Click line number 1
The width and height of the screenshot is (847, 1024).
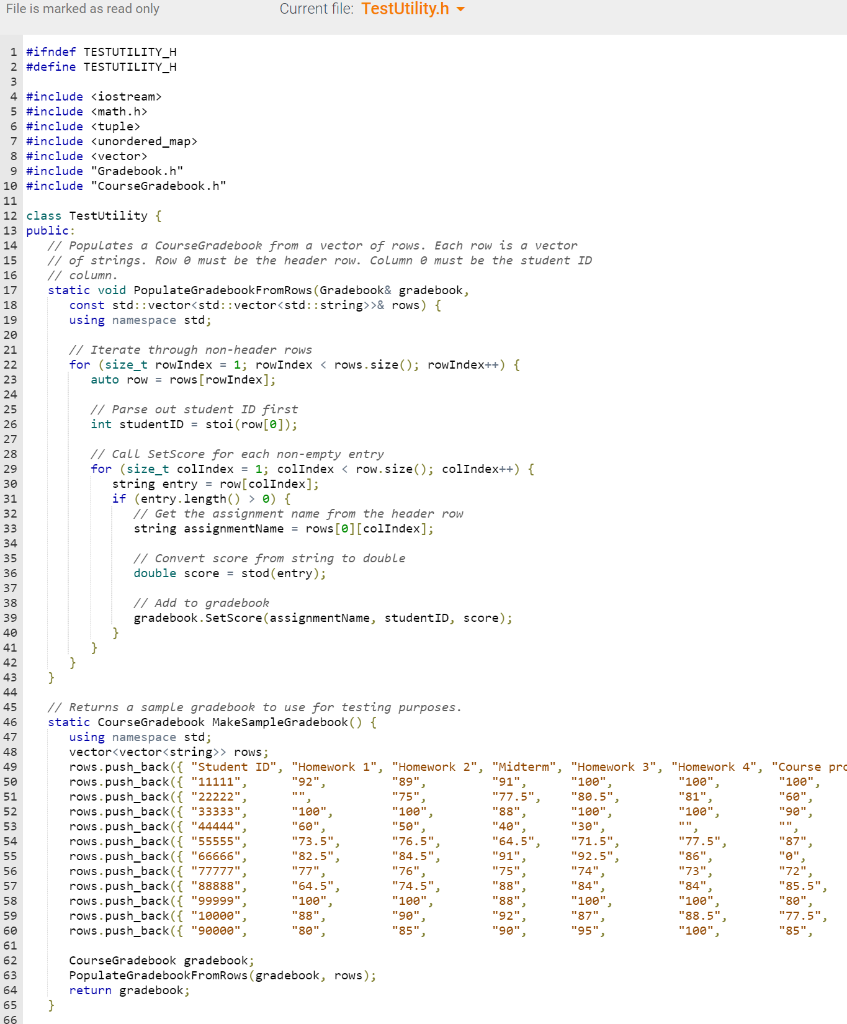(12, 51)
